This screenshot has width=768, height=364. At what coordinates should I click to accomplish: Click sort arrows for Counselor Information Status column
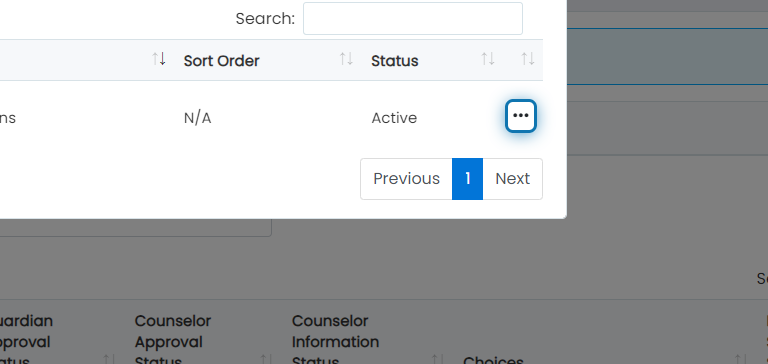[437, 360]
